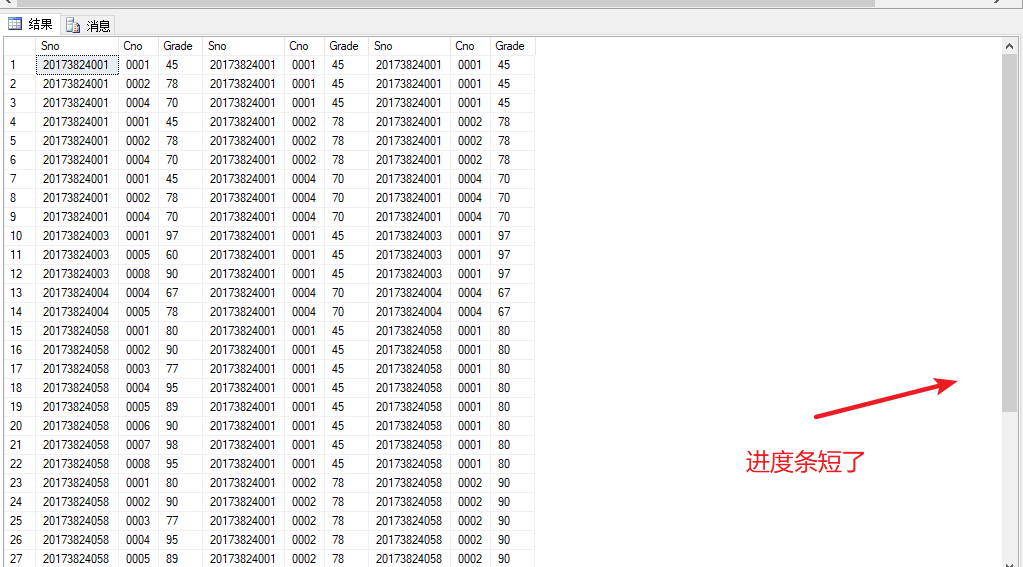Click second Grade 78 in row 6
Image resolution: width=1023 pixels, height=567 pixels.
click(346, 159)
